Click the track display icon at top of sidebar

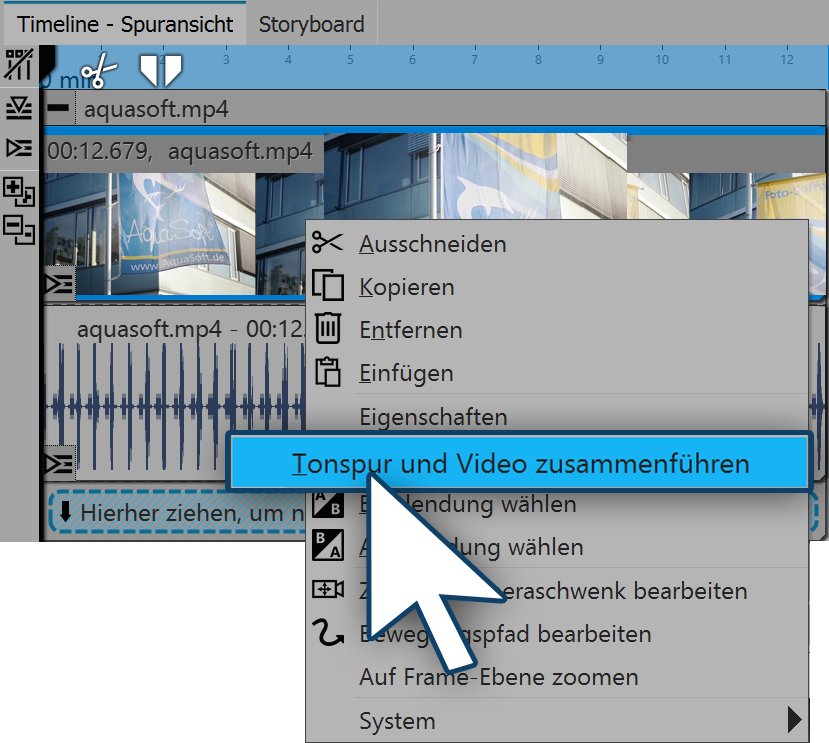18,65
